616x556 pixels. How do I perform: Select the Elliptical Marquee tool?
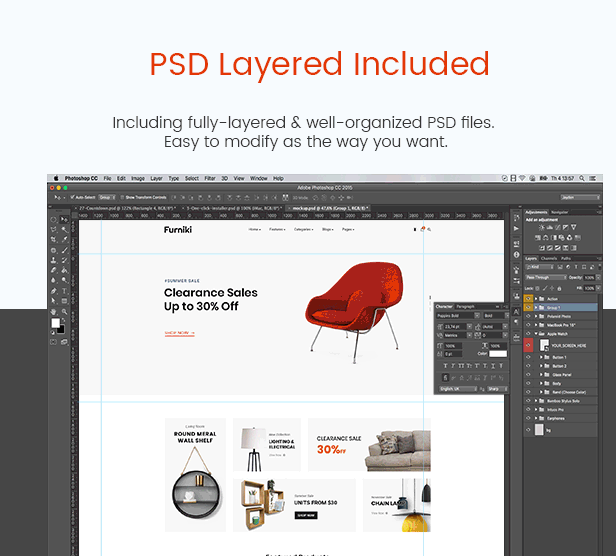(54, 219)
